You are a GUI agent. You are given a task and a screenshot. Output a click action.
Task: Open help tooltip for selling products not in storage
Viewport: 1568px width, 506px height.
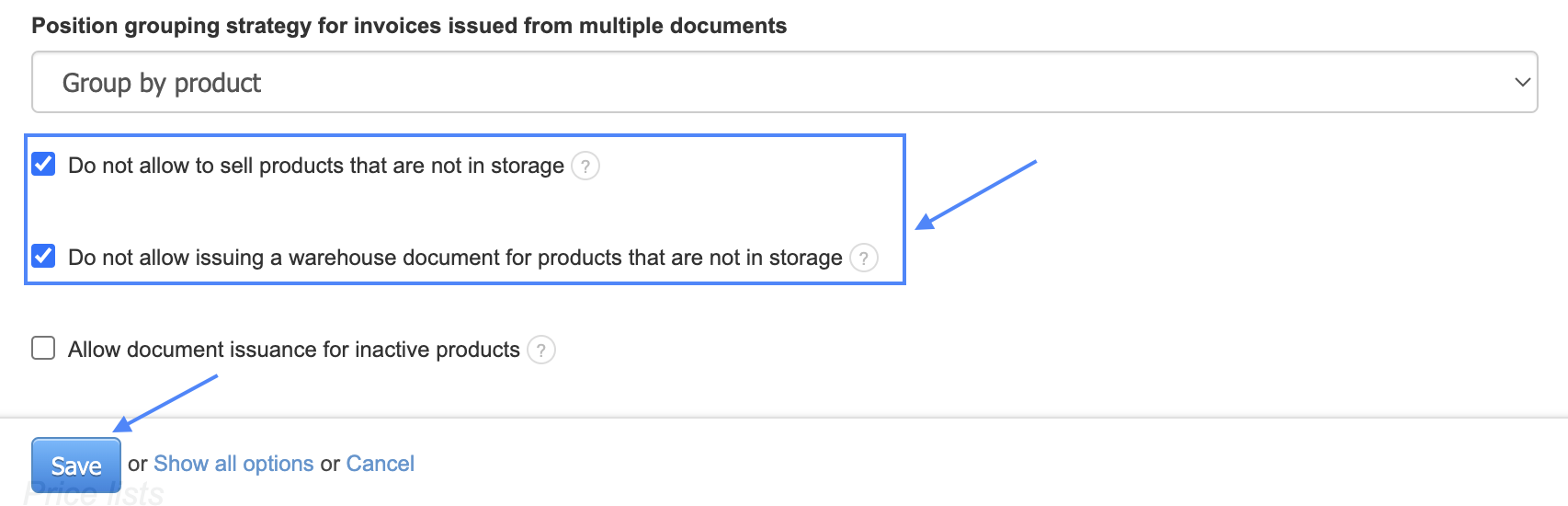(585, 166)
